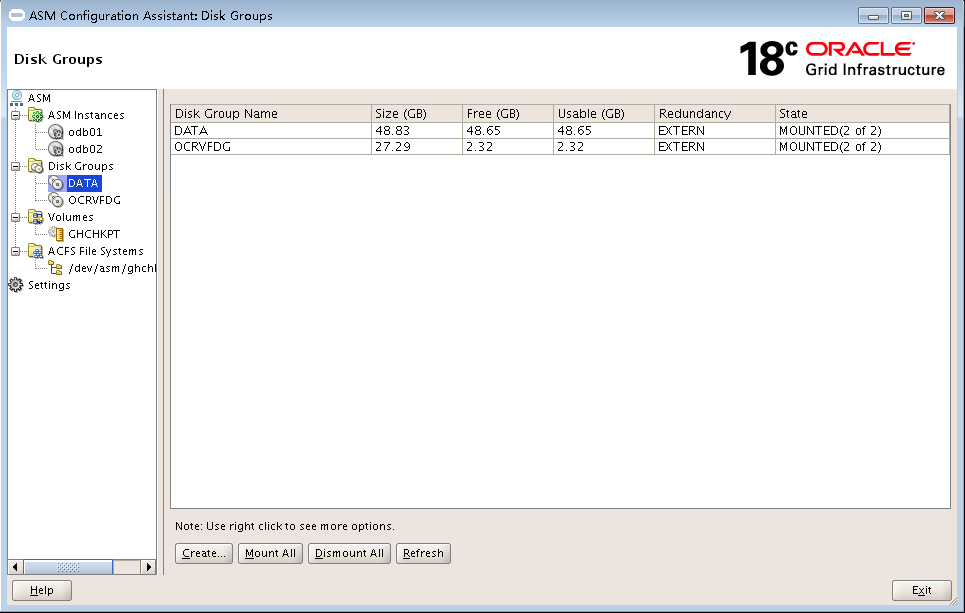Click the Create button
The width and height of the screenshot is (965, 613).
(x=203, y=553)
